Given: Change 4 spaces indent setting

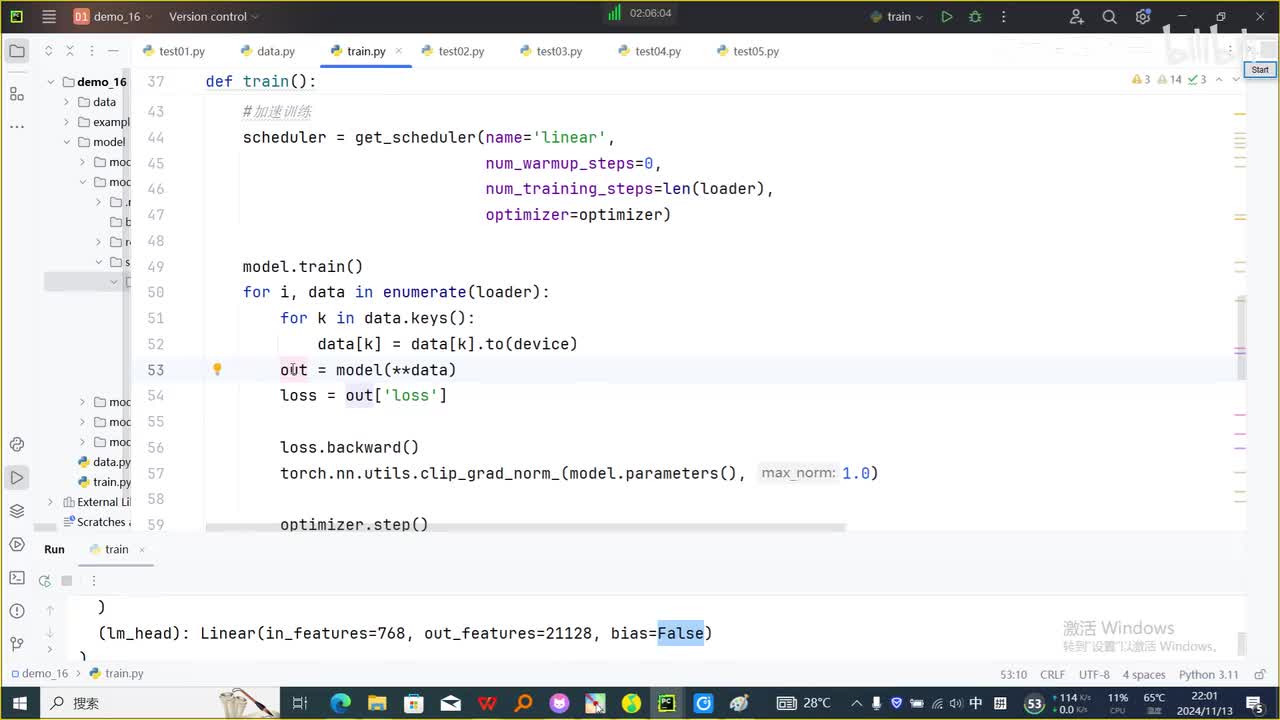Looking at the screenshot, I should tap(1144, 674).
